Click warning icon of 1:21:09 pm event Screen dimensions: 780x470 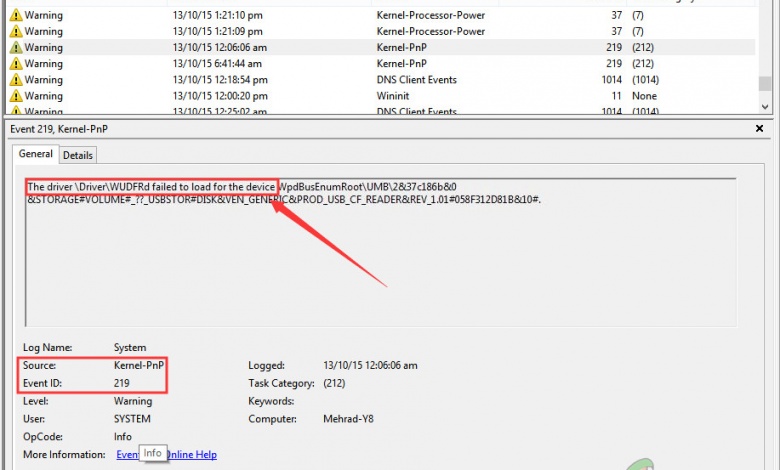pos(16,31)
